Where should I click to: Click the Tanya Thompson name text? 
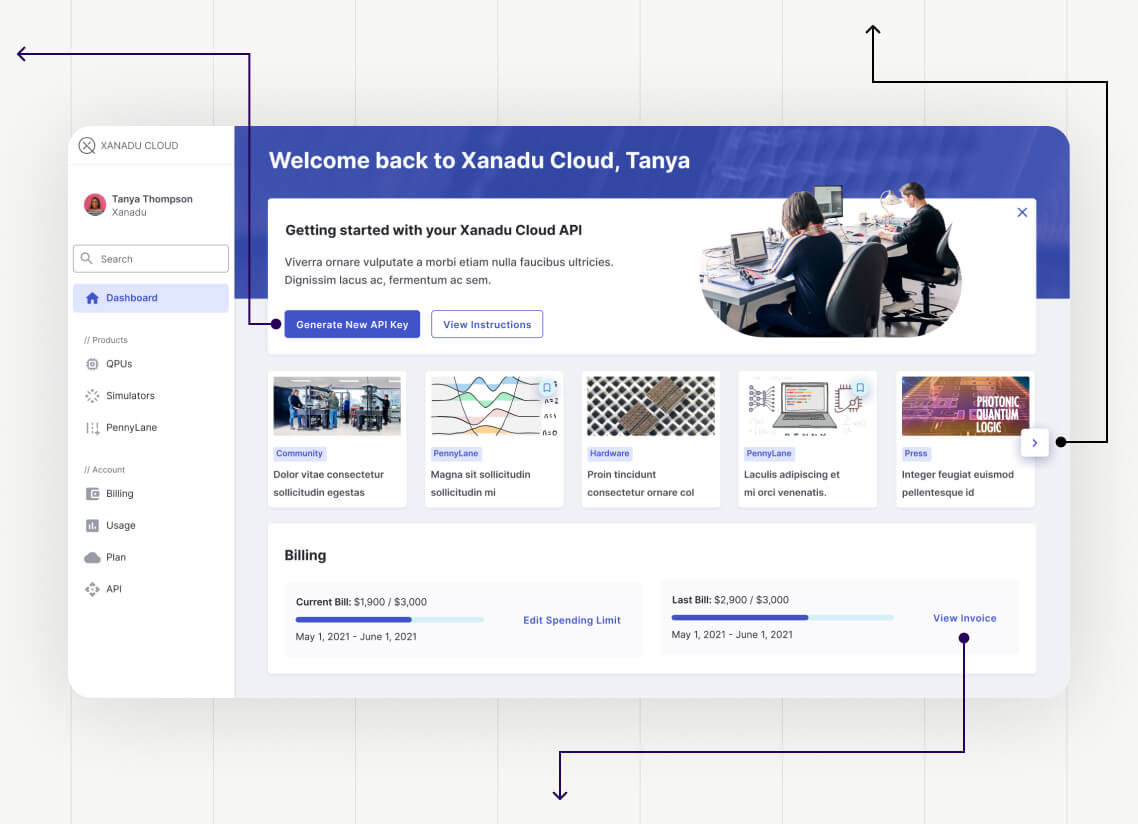(x=152, y=199)
